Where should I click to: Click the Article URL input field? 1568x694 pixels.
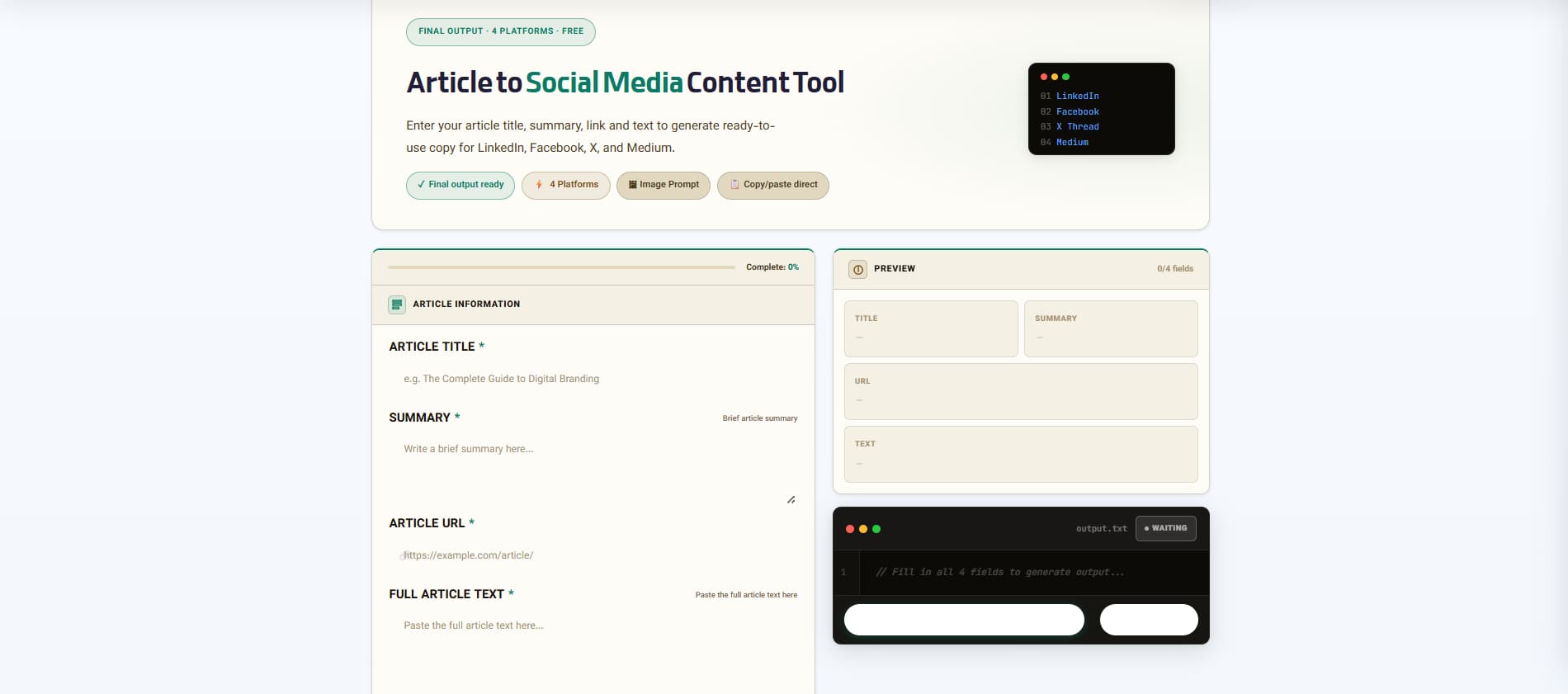tap(593, 555)
